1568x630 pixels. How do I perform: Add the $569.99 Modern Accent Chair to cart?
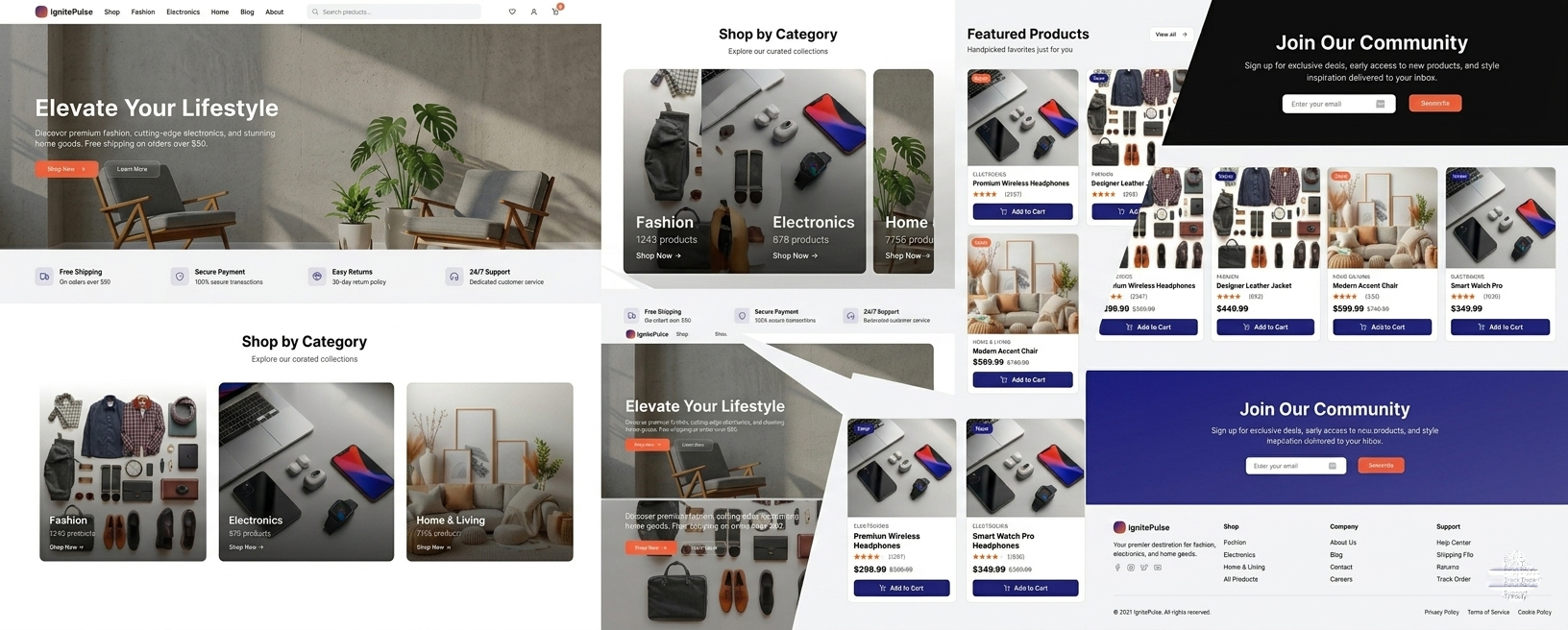[x=1022, y=379]
